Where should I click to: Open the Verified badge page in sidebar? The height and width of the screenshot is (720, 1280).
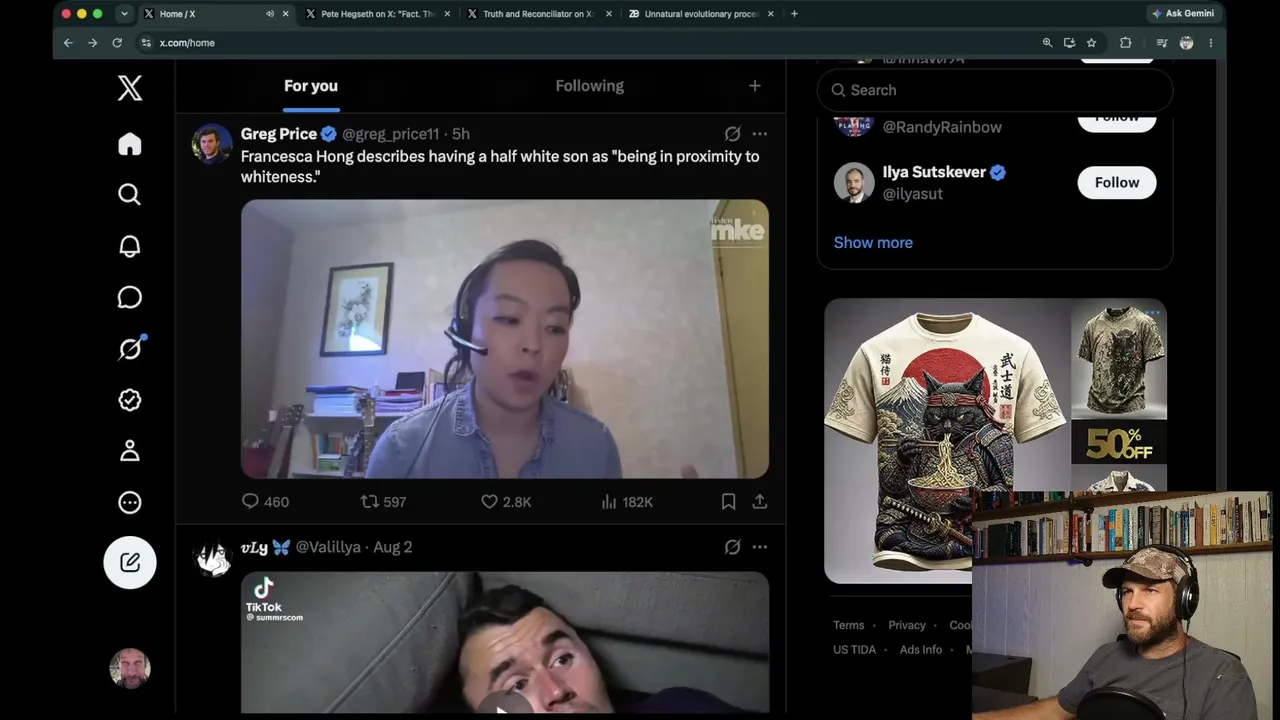130,400
